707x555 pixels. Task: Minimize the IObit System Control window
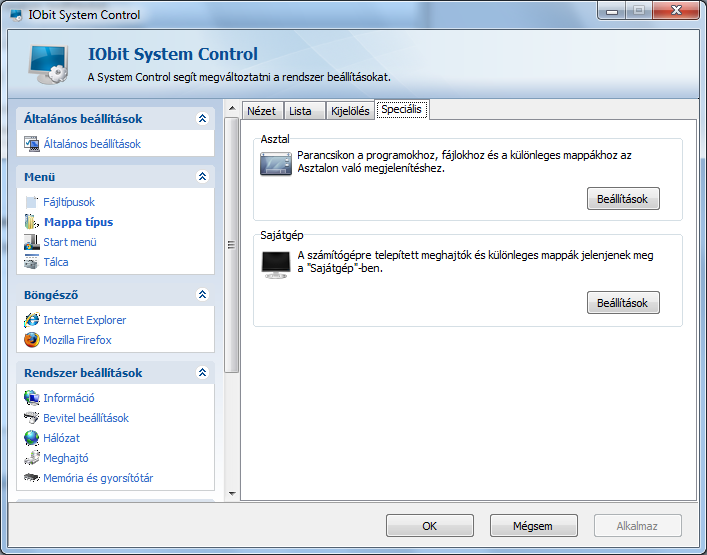(x=612, y=11)
